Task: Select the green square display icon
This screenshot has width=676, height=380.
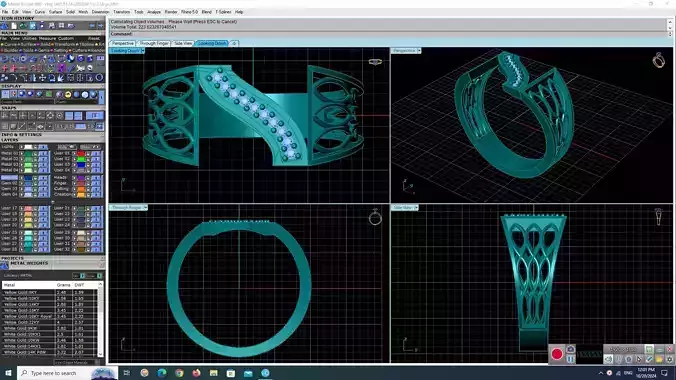Action: tap(49, 94)
